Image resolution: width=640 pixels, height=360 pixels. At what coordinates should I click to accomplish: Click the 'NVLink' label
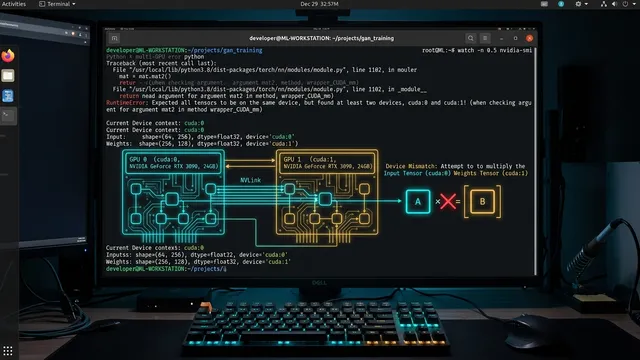(250, 180)
